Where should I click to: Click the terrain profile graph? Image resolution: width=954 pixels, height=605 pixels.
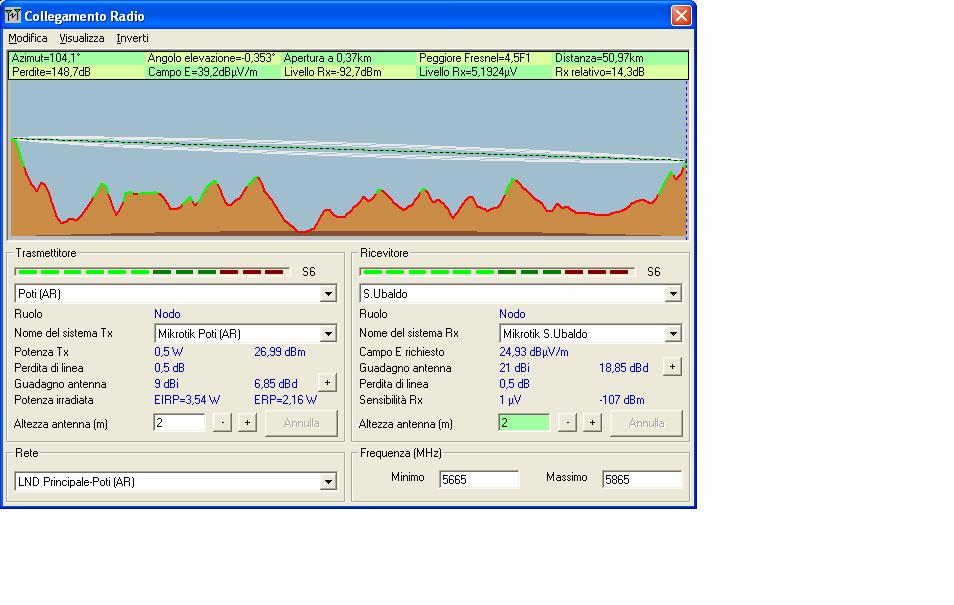tap(348, 159)
